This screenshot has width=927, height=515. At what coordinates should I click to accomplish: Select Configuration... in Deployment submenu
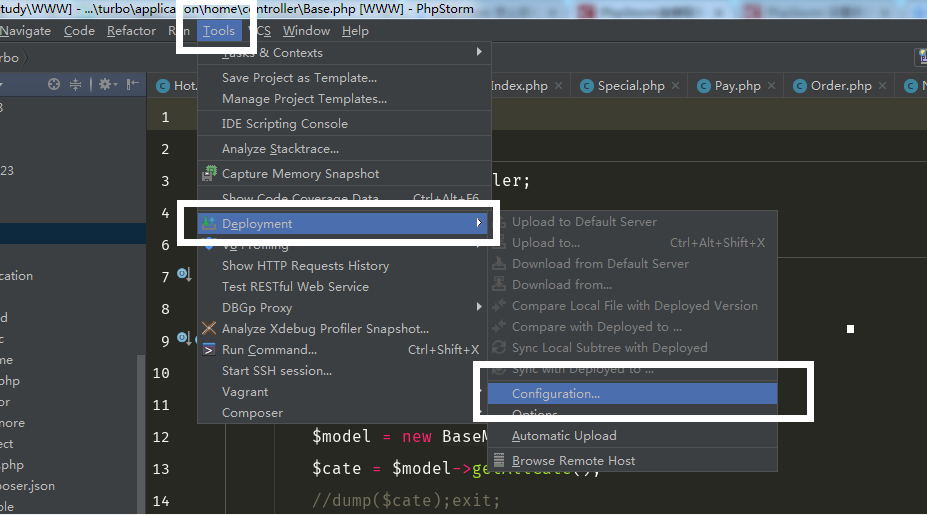633,394
